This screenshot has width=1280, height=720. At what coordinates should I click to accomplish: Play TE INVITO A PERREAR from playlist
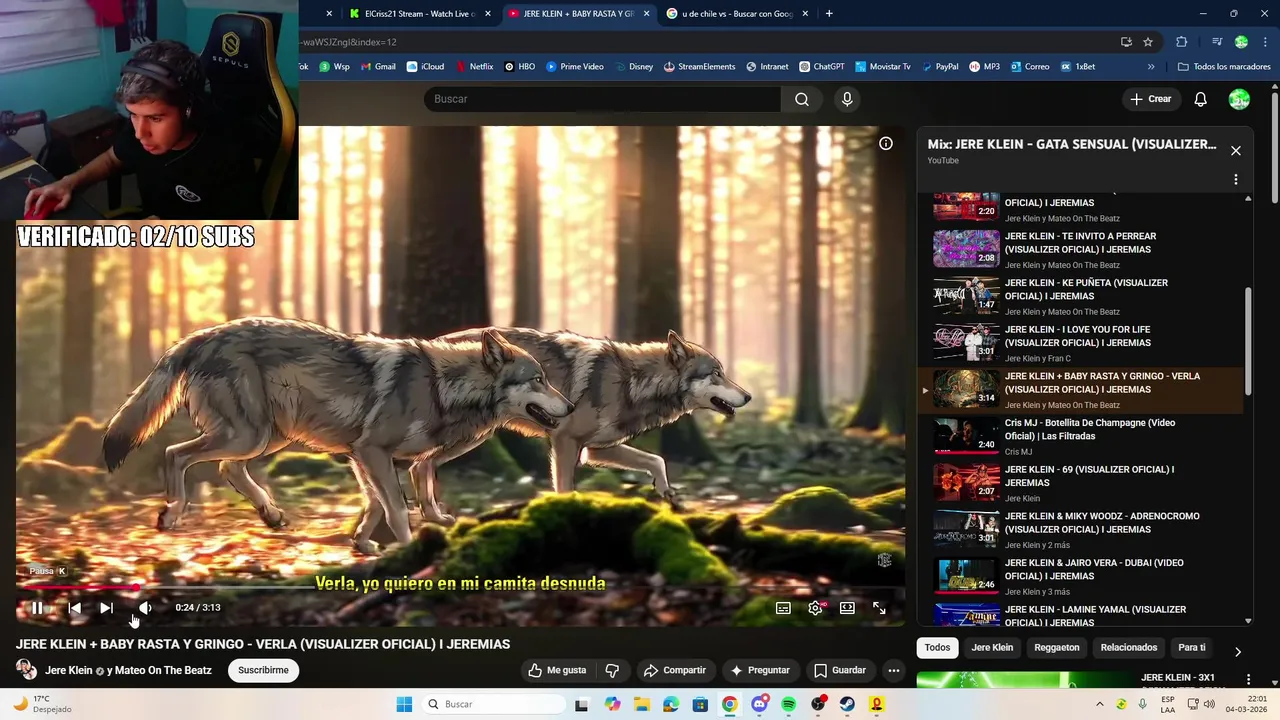(1080, 250)
